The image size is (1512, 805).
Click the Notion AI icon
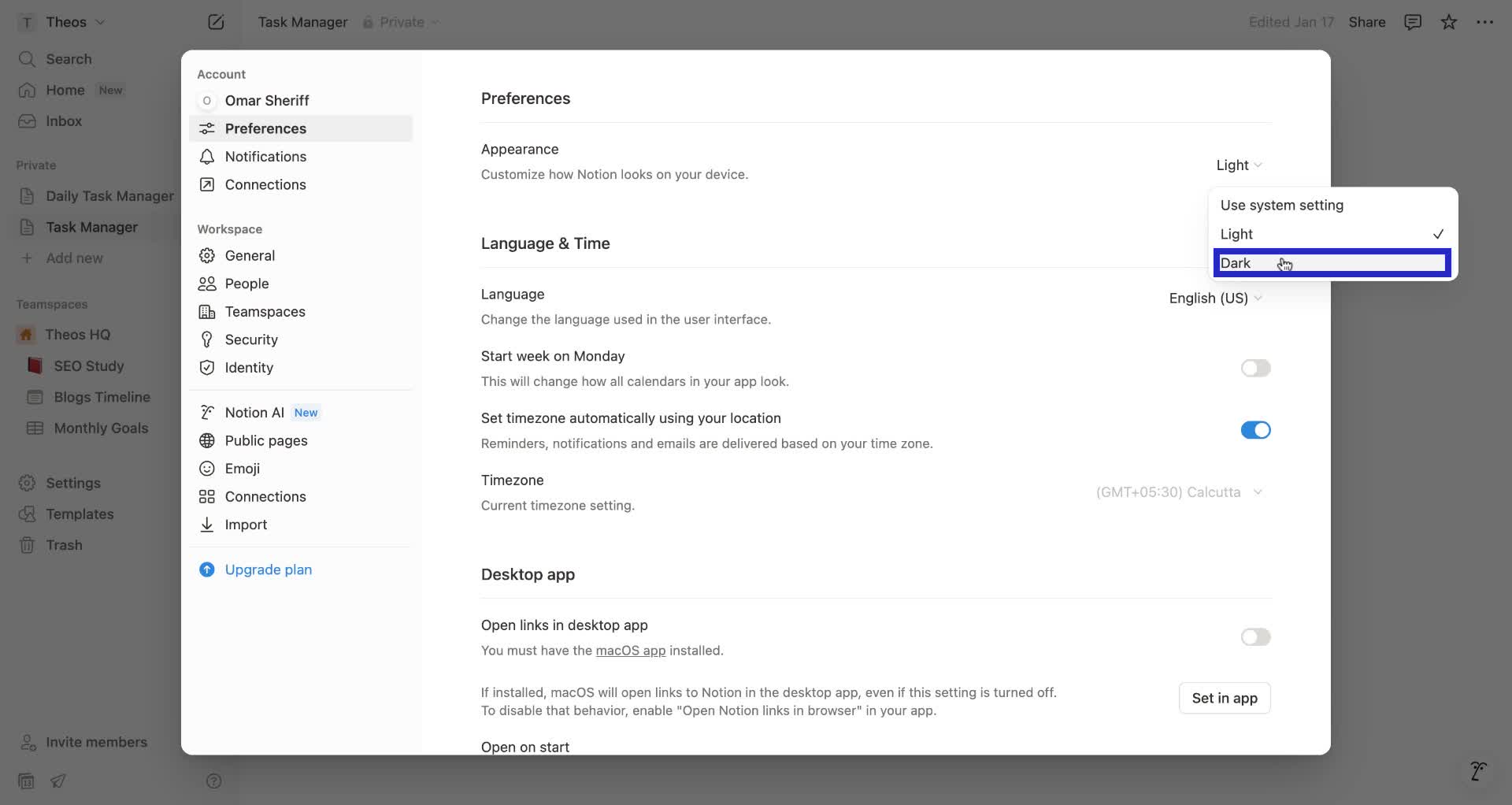tap(206, 412)
